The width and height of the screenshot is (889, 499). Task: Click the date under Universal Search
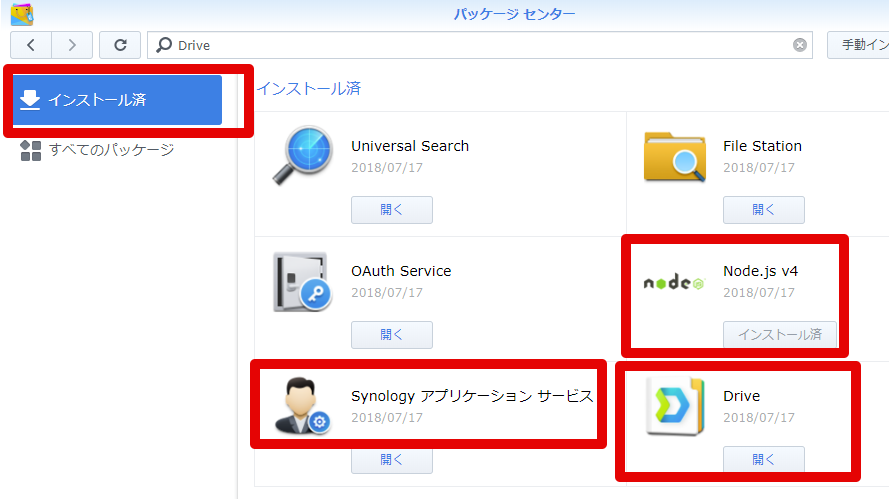point(387,168)
